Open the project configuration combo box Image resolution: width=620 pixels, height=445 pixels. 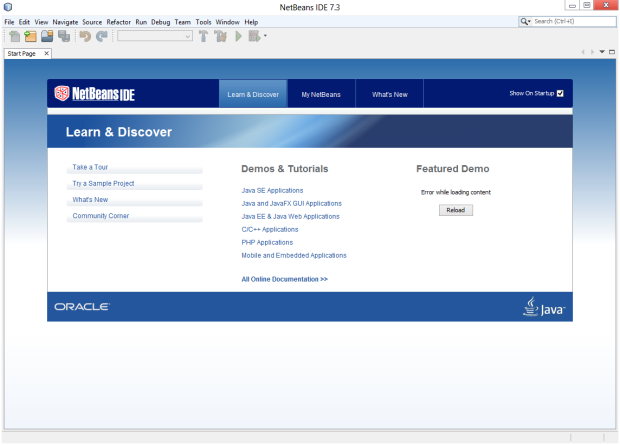click(155, 36)
